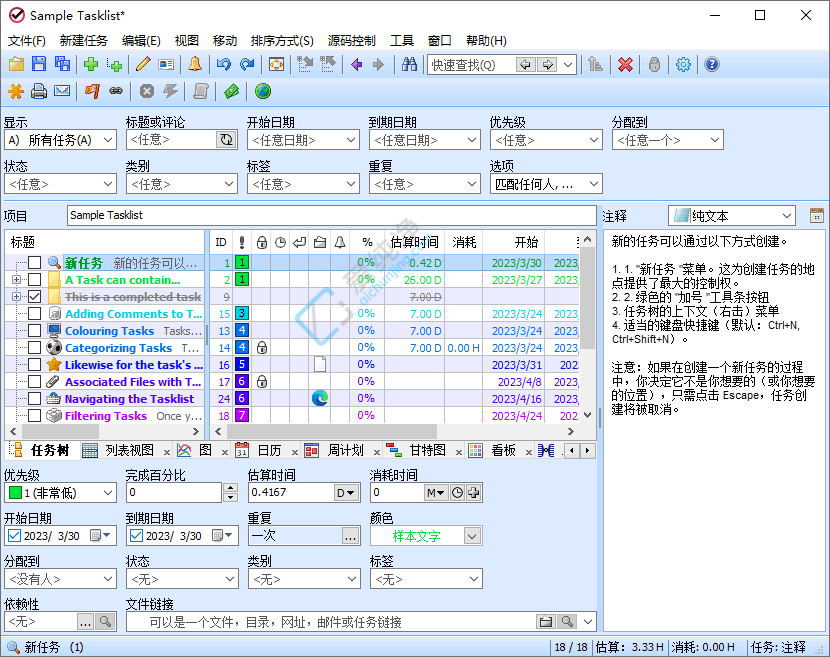
Task: Tick the checkbox for Colouring Tasks
Action: (x=35, y=331)
